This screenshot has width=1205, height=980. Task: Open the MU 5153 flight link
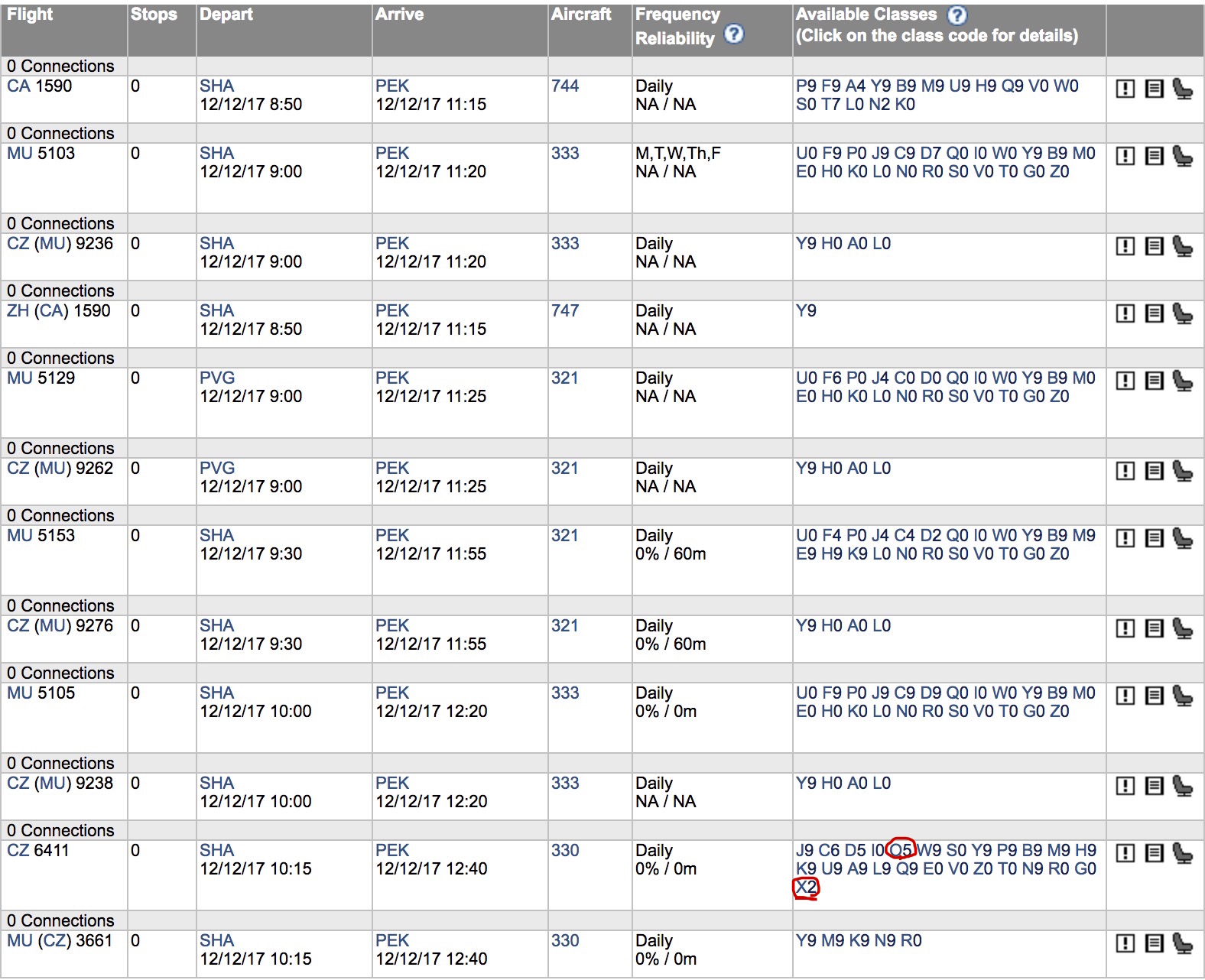tap(41, 536)
